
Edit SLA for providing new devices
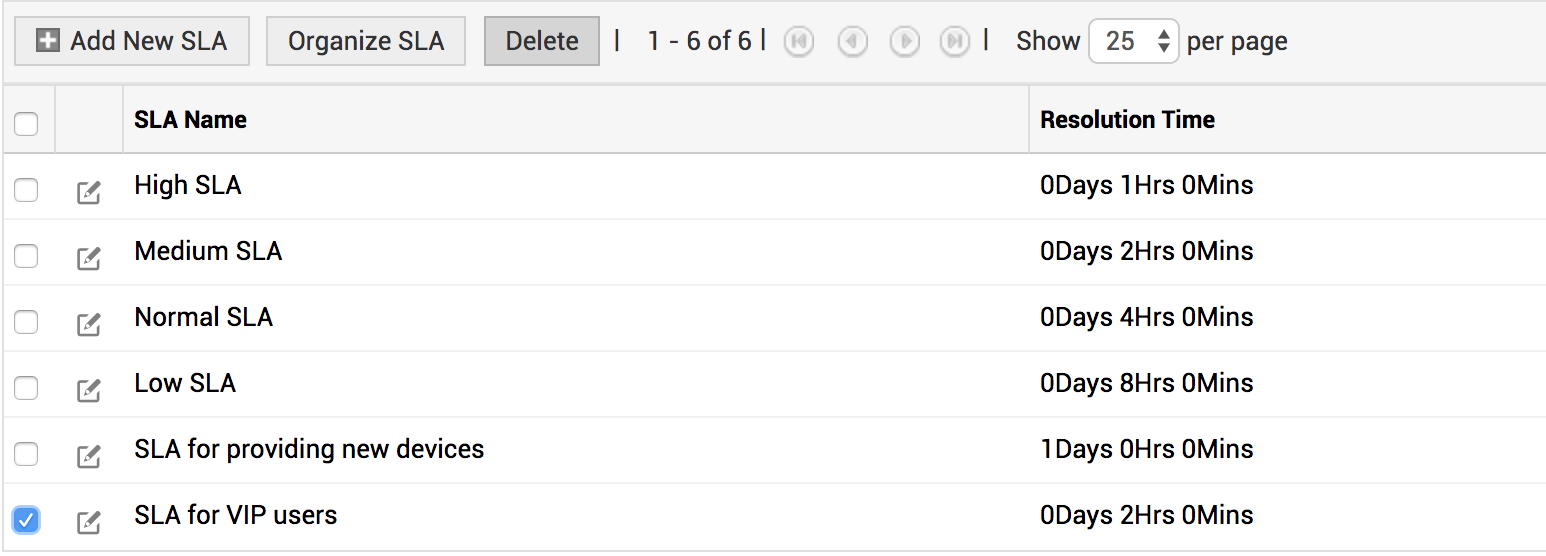tap(89, 456)
